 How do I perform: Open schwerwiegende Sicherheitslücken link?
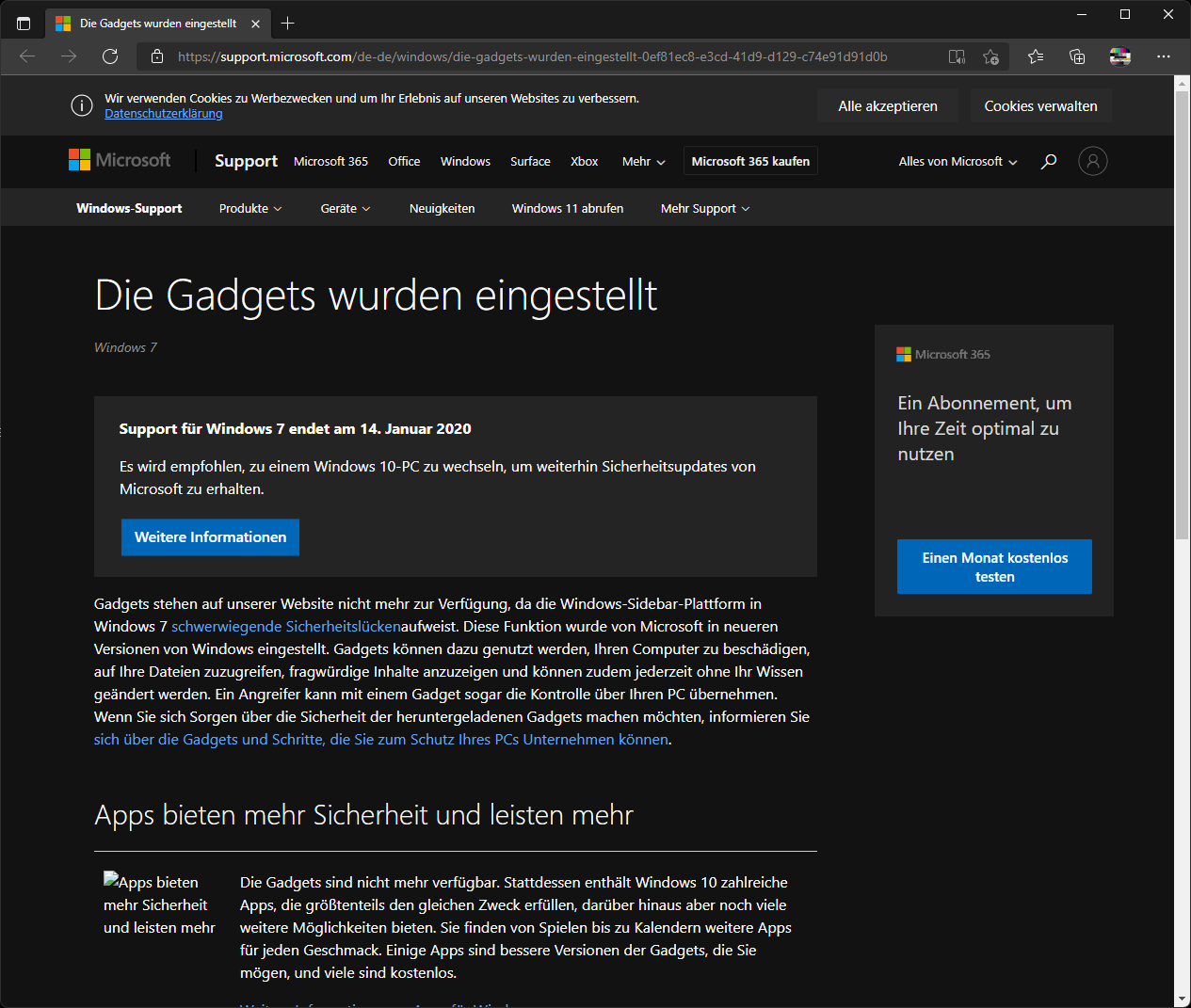tap(286, 627)
